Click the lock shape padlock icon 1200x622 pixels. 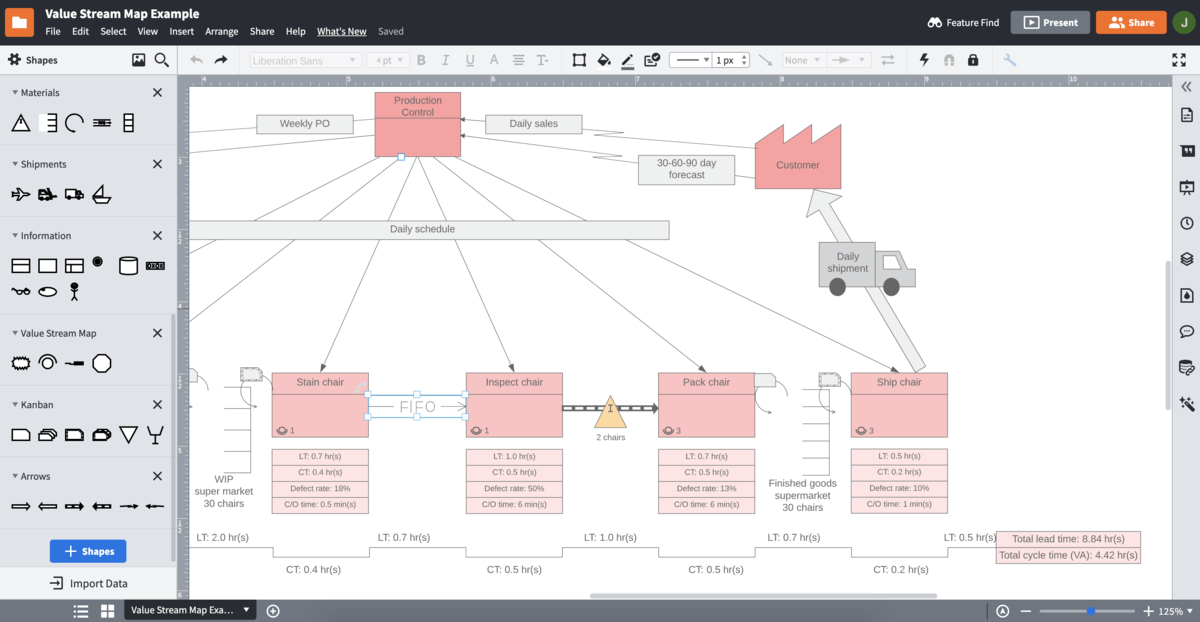click(x=973, y=60)
